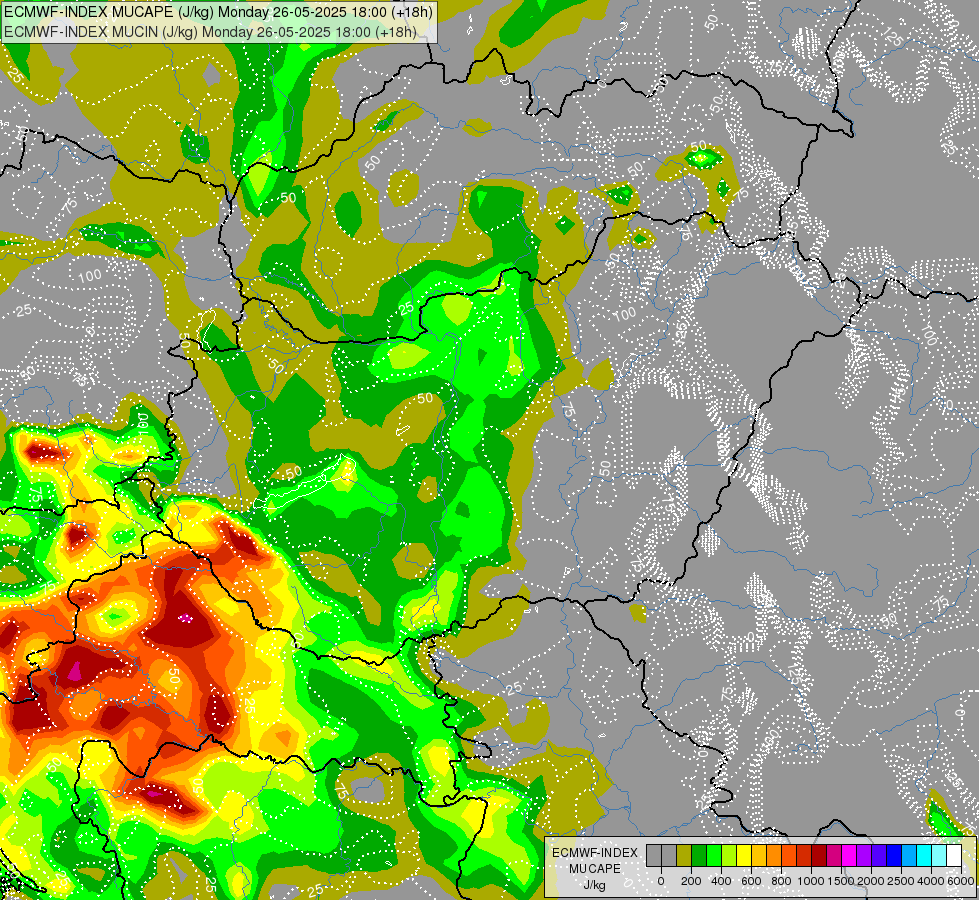
Task: Pick the pure yellow legend swatch
Action: pos(744,855)
